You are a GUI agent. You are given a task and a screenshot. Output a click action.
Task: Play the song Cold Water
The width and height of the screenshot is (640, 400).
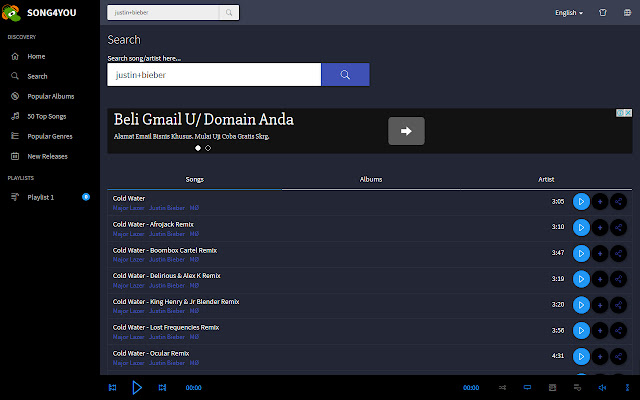click(x=581, y=202)
